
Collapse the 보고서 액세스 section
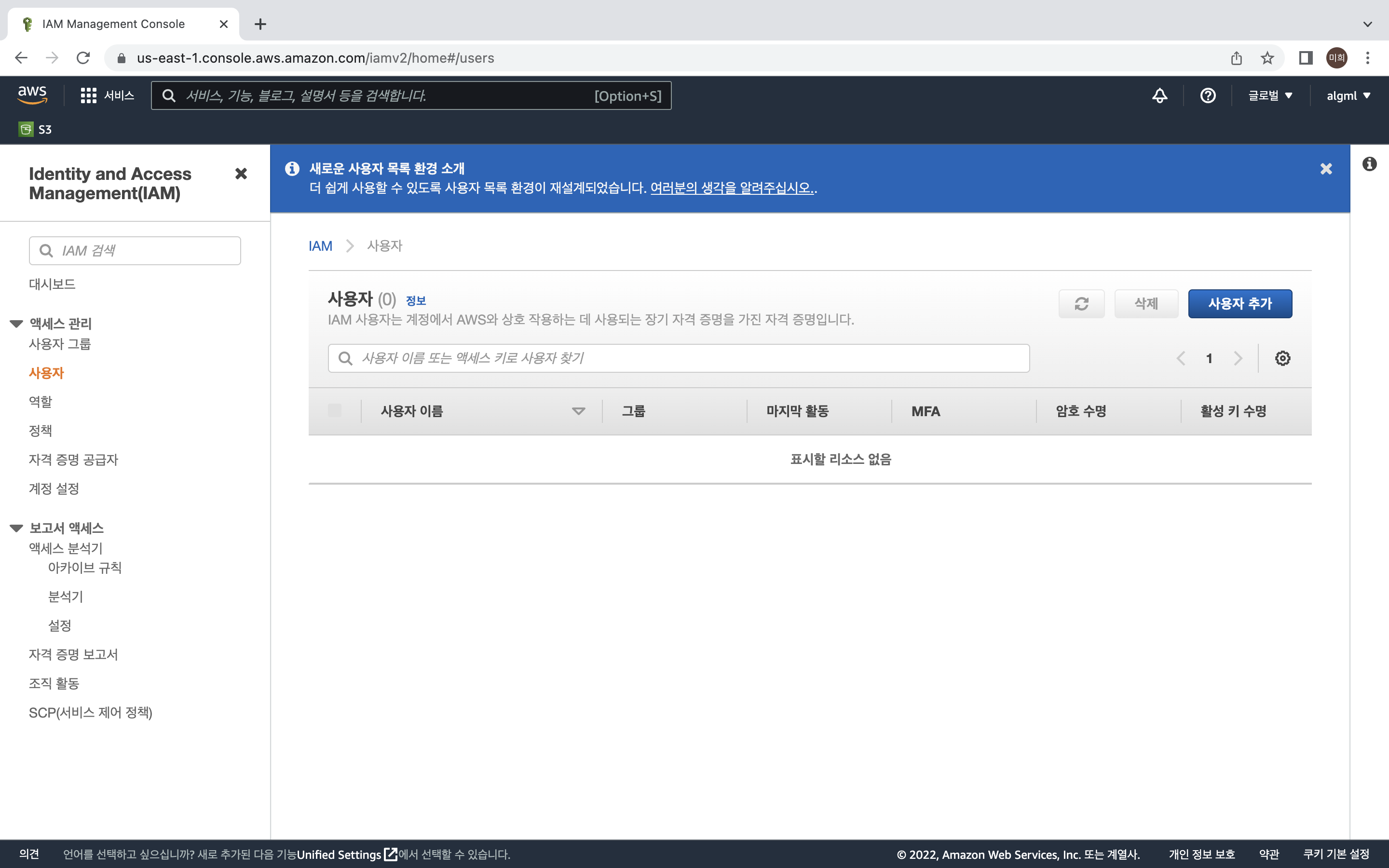click(x=17, y=528)
